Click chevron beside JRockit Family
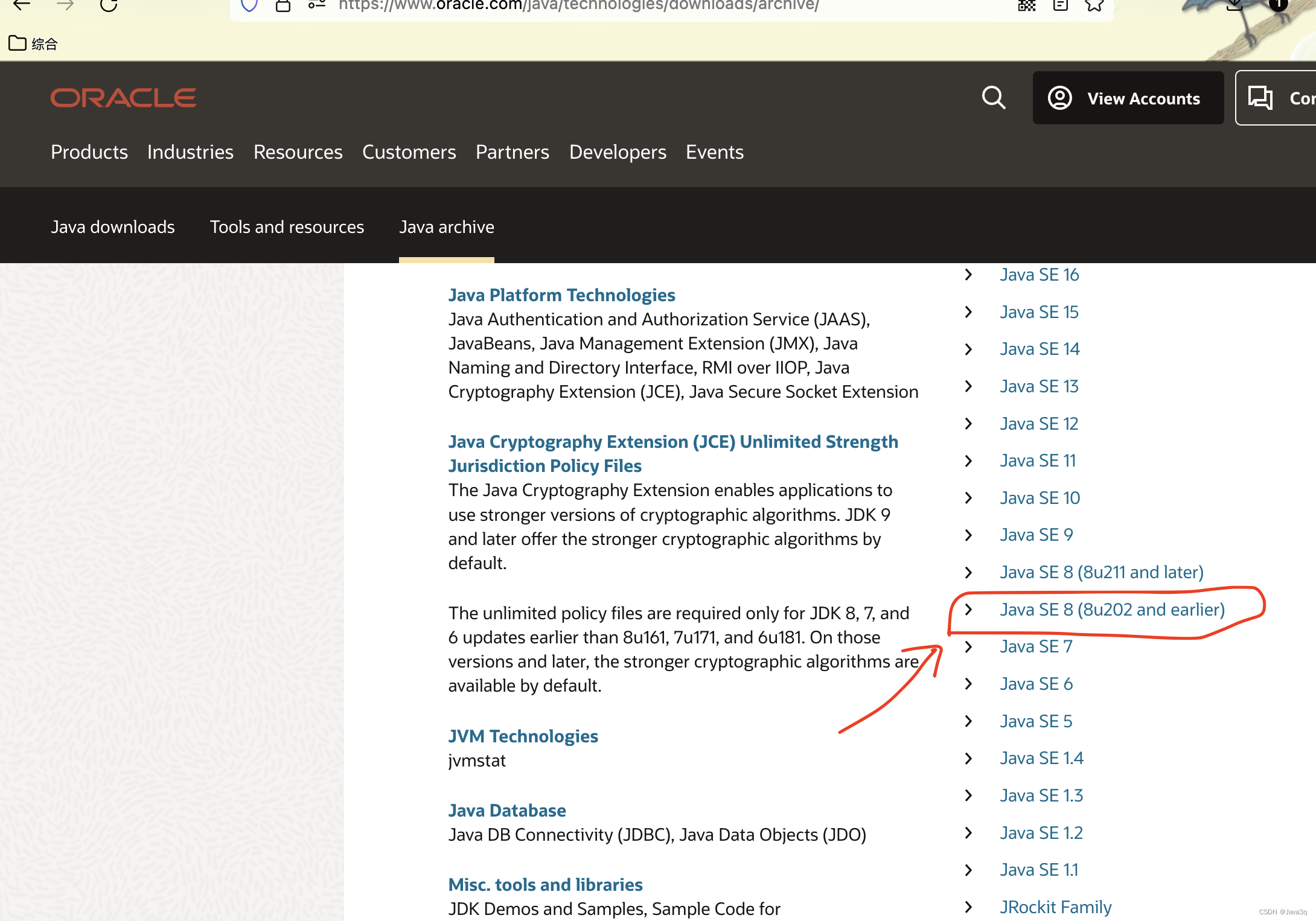Image resolution: width=1316 pixels, height=921 pixels. 968,907
